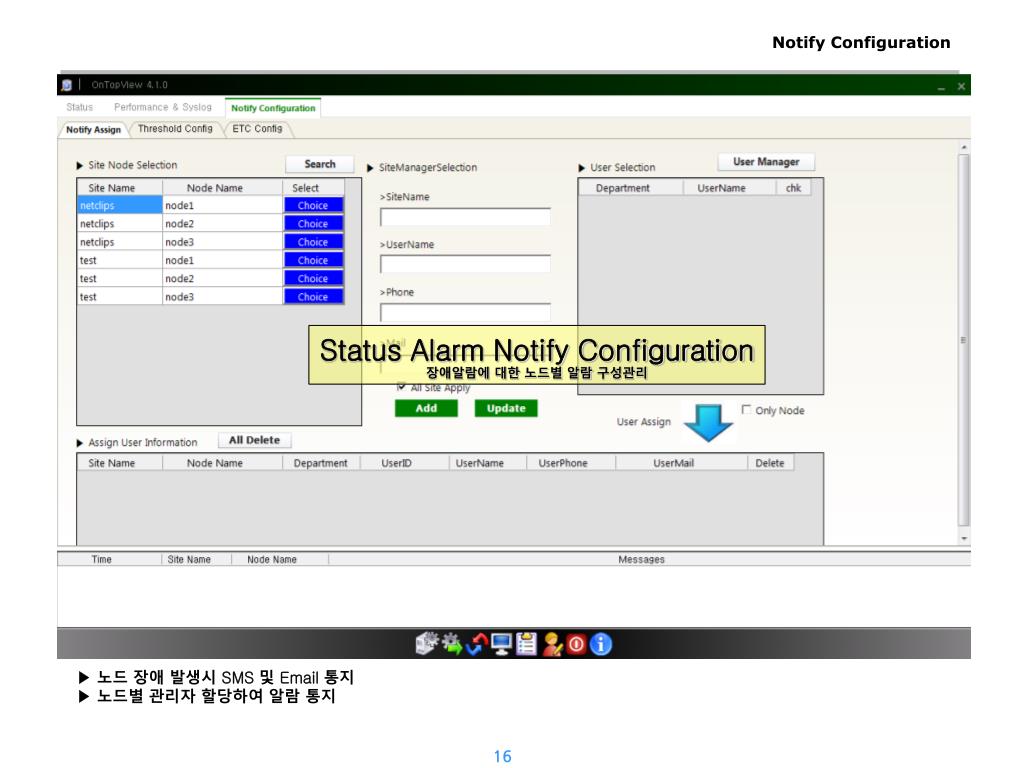Click the green Add button
Screen dimensions: 1024x768
click(x=426, y=408)
